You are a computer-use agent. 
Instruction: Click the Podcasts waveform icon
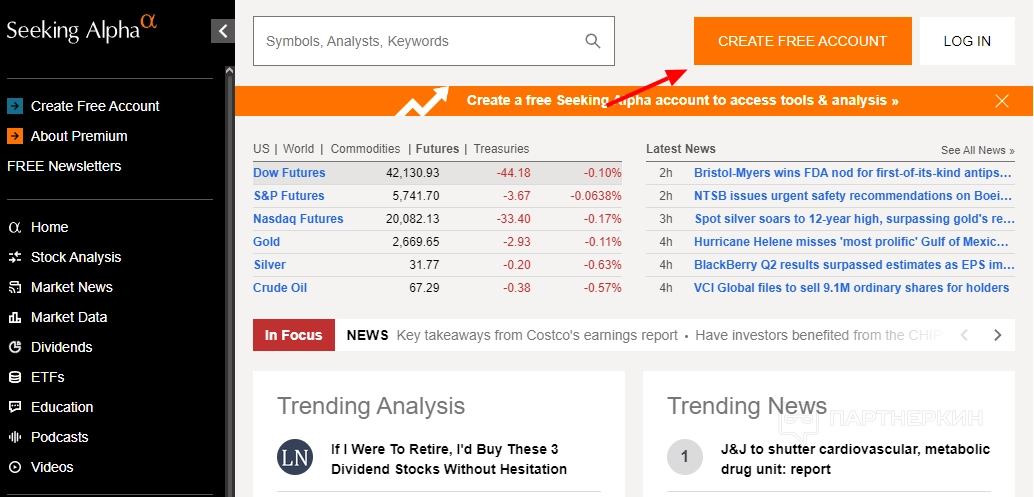pyautogui.click(x=15, y=437)
